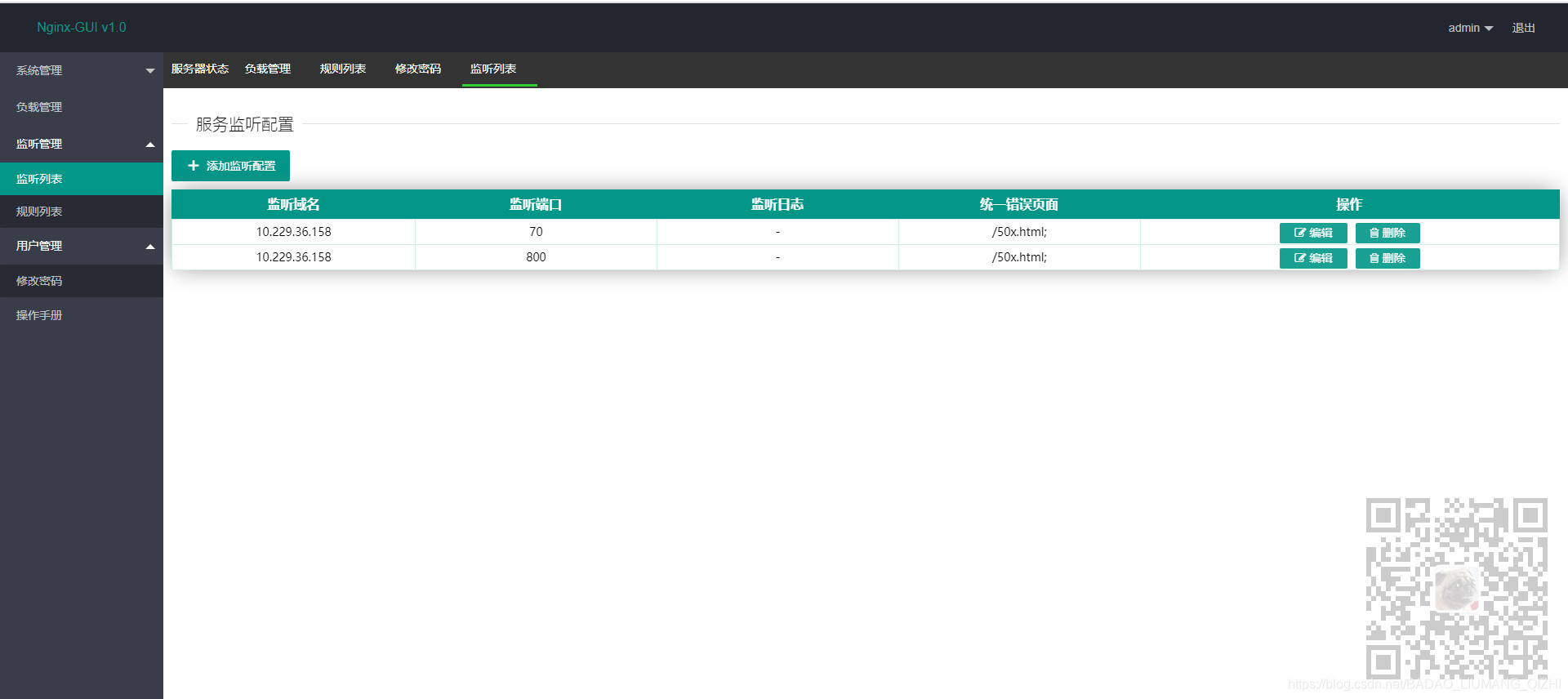The height and width of the screenshot is (699, 1568).
Task: Switch to the 修改密码 tab
Action: tap(418, 69)
